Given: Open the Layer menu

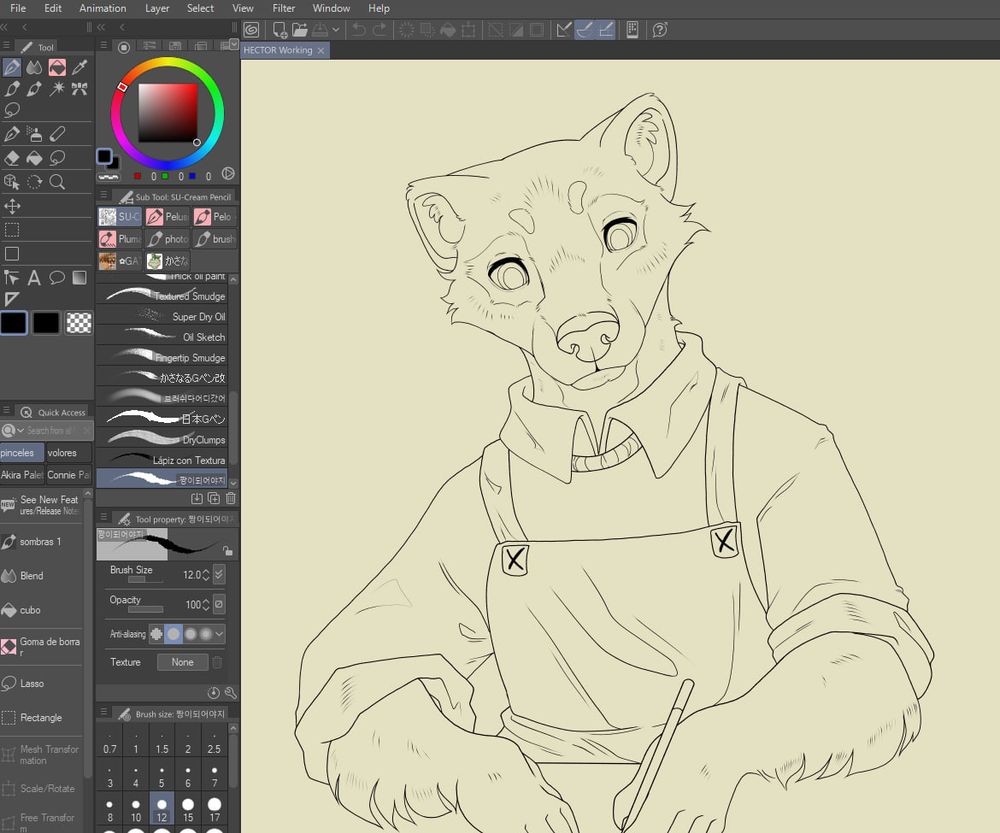Looking at the screenshot, I should point(157,8).
